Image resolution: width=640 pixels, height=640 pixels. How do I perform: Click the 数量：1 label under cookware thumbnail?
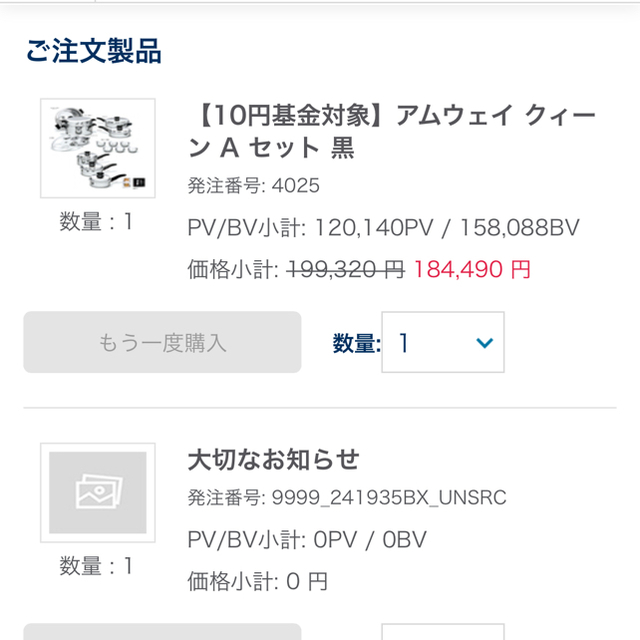[x=96, y=222]
